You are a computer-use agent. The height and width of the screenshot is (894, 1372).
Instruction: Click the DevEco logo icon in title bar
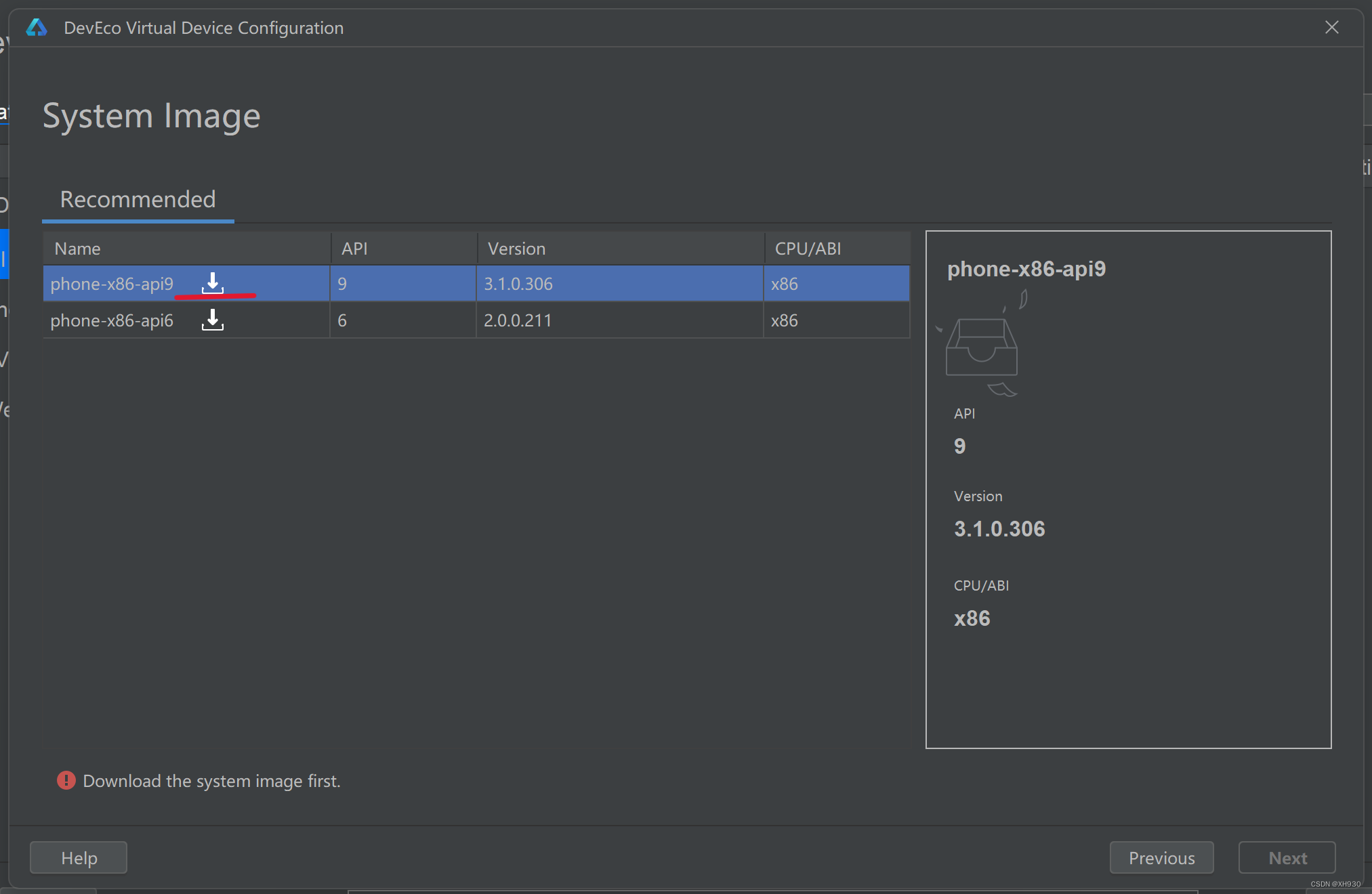37,28
